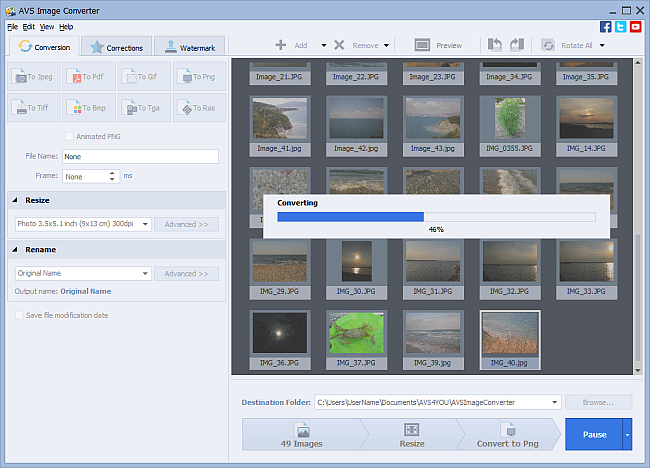The height and width of the screenshot is (468, 650).
Task: Open the View menu
Action: (x=47, y=27)
